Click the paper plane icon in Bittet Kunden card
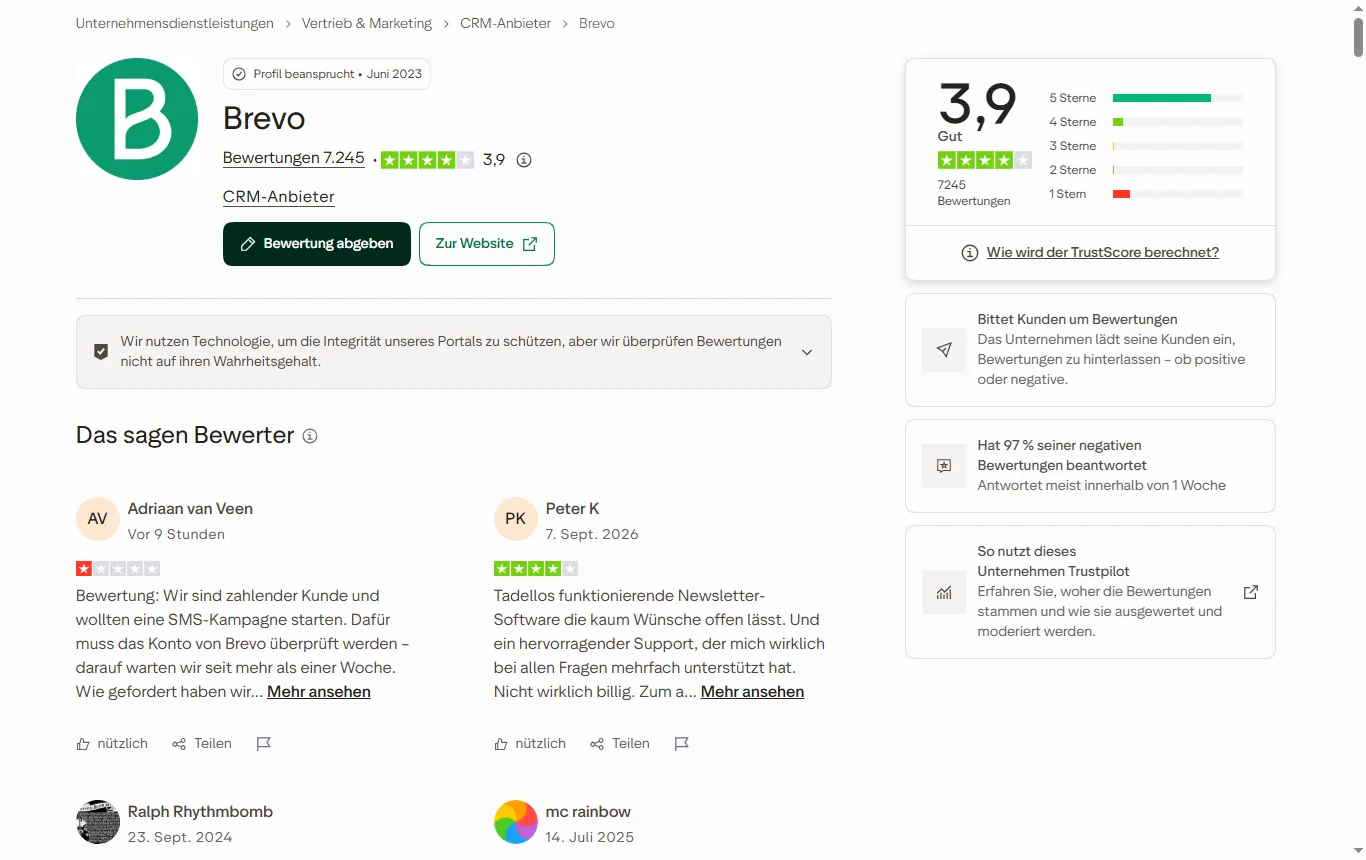The width and height of the screenshot is (1366, 860). tap(944, 350)
